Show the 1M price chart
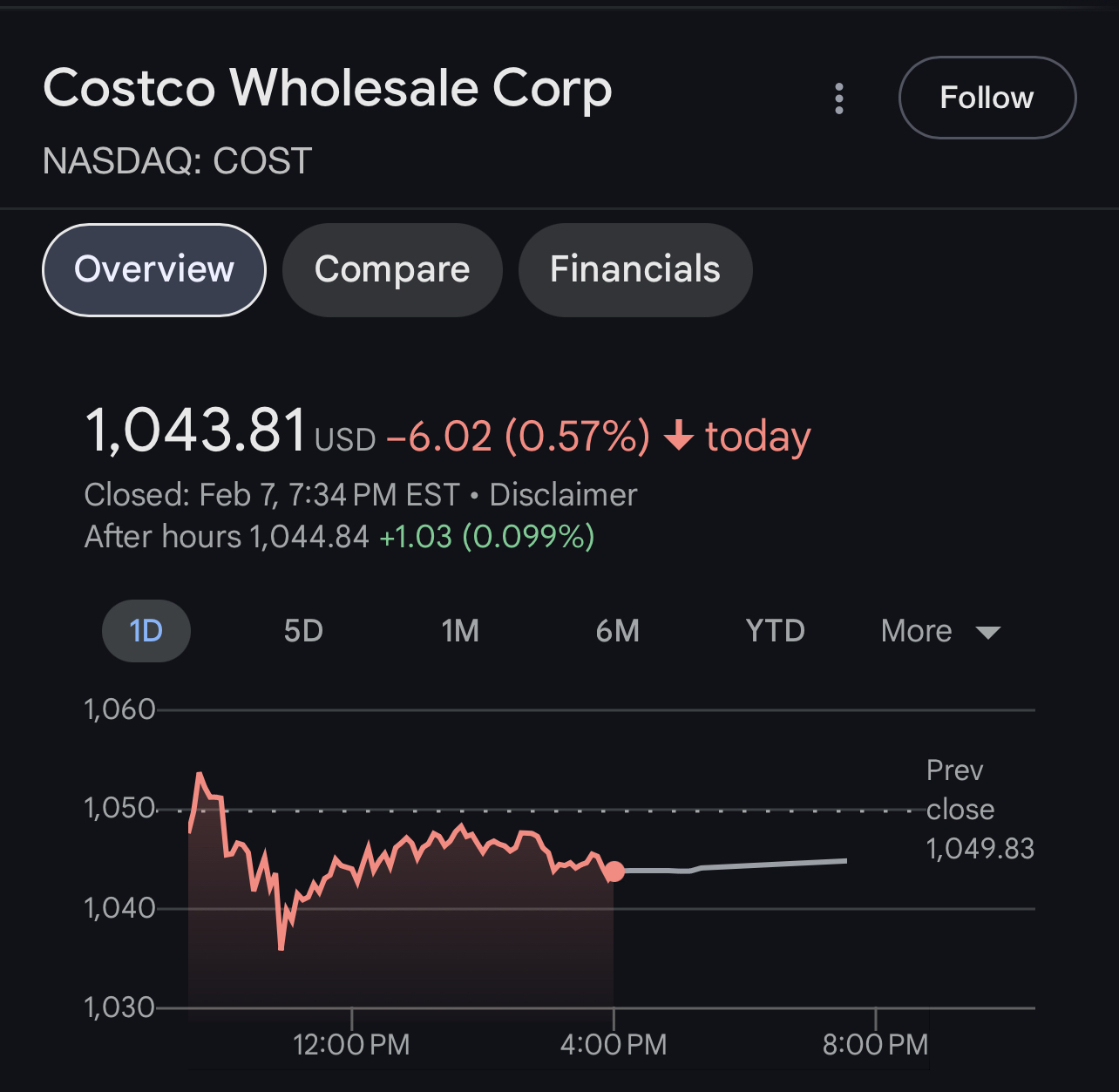Viewport: 1119px width, 1092px height. pos(460,630)
